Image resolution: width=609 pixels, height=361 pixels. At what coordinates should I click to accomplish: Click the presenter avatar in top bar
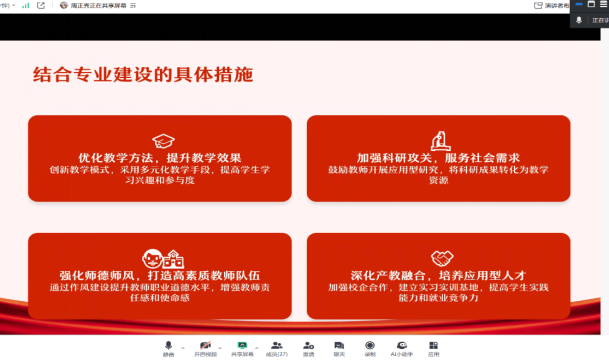64,5
